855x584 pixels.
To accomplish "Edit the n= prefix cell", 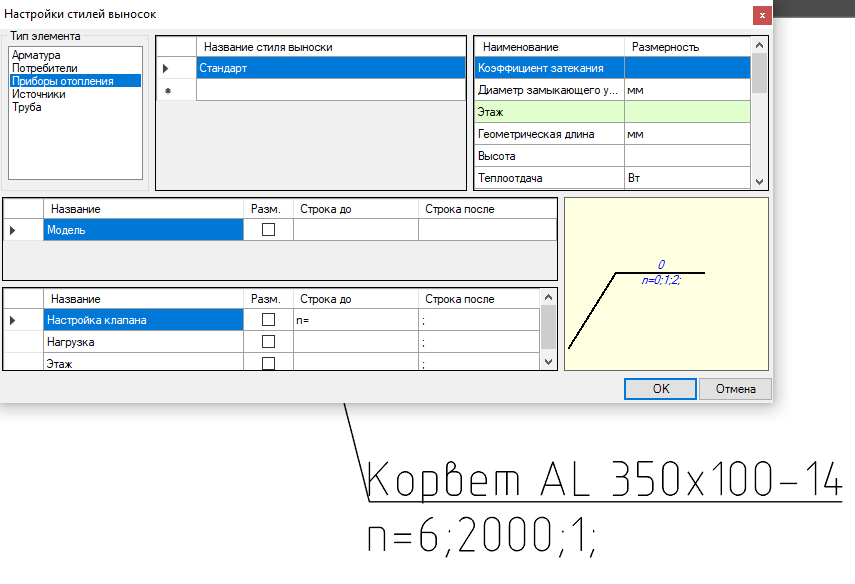I will 356,320.
